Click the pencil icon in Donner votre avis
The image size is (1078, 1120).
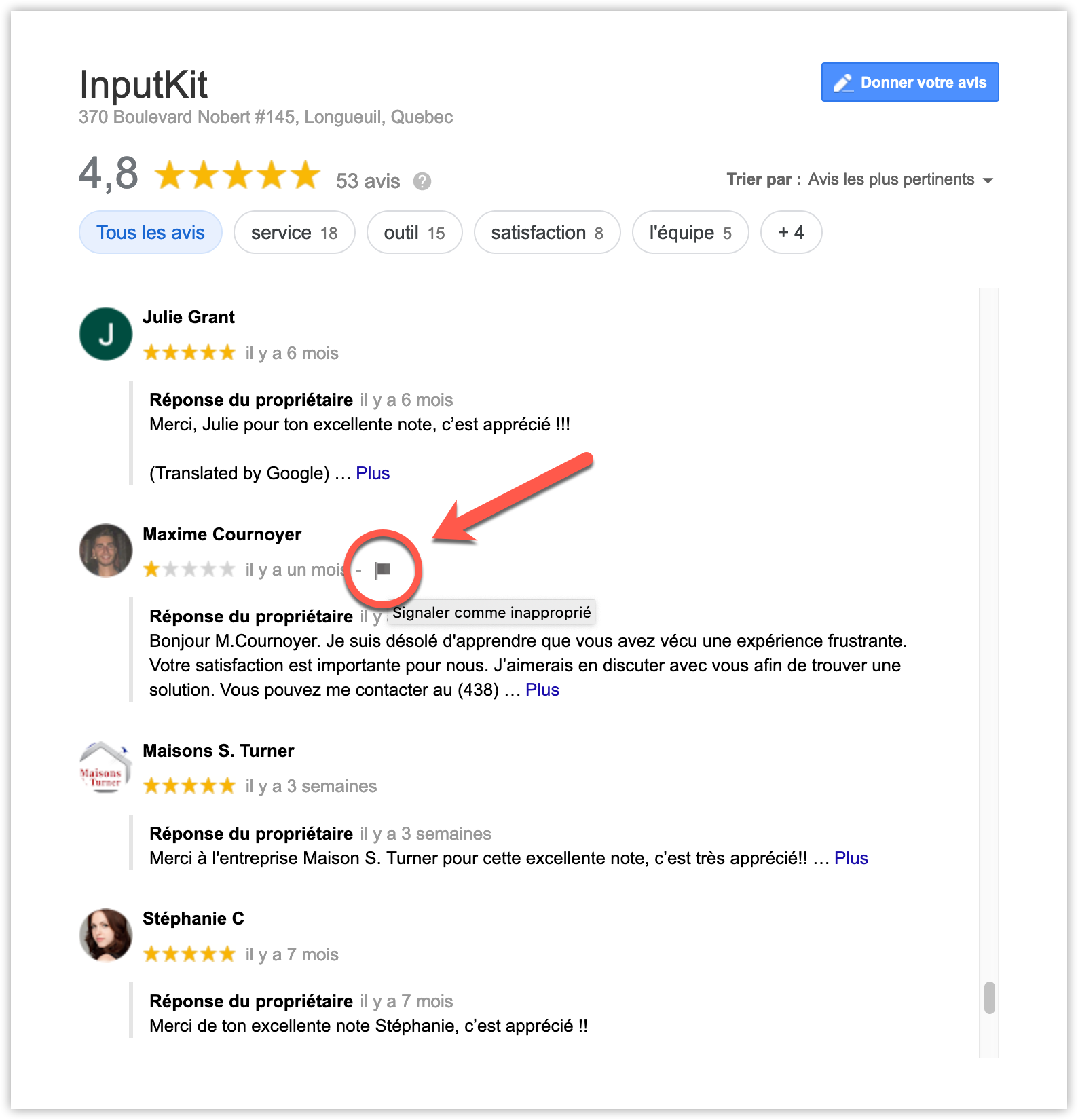click(843, 83)
